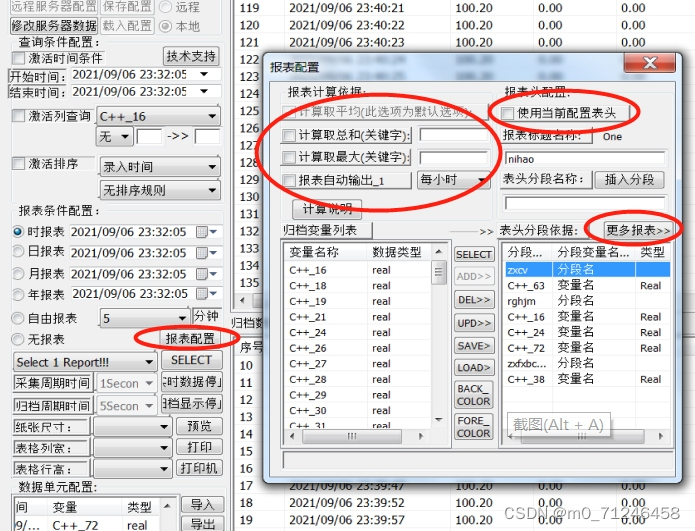
Task: Click 插入分段 button
Action: click(629, 180)
